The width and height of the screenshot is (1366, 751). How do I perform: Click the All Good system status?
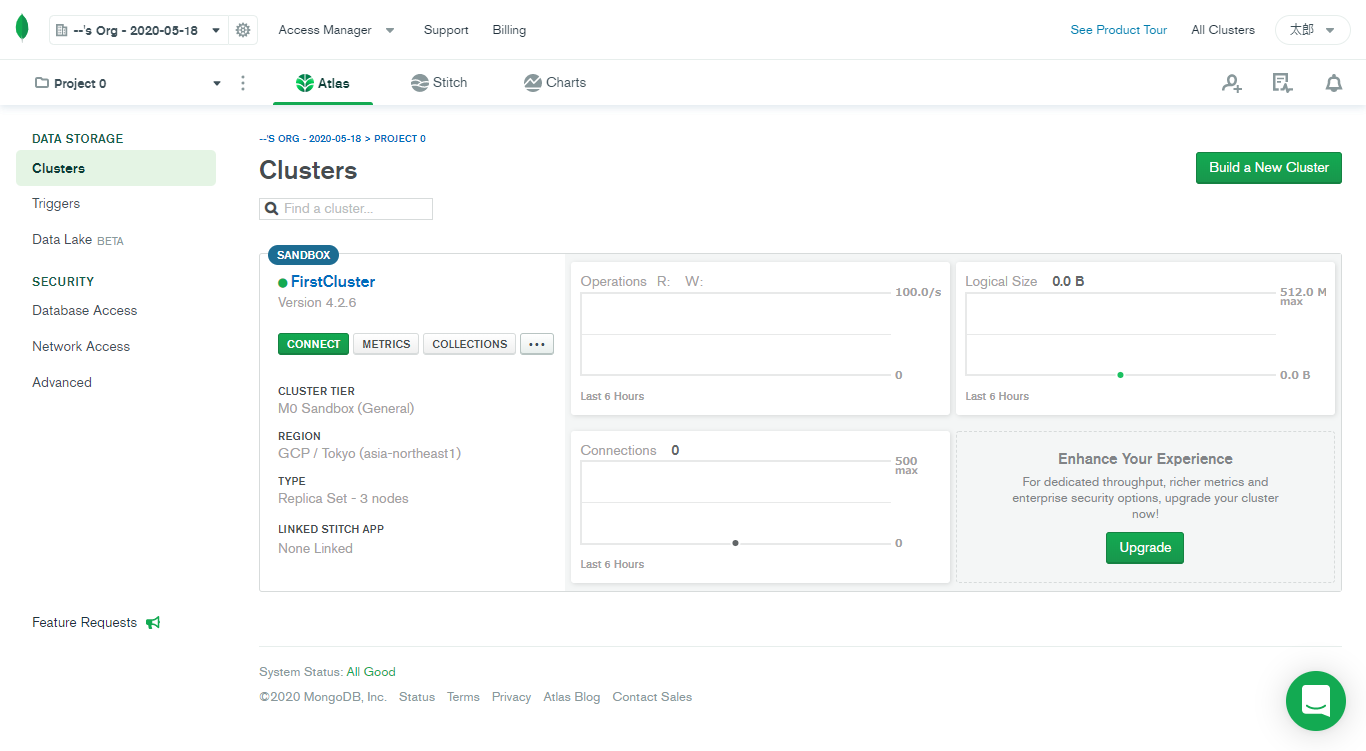(371, 672)
